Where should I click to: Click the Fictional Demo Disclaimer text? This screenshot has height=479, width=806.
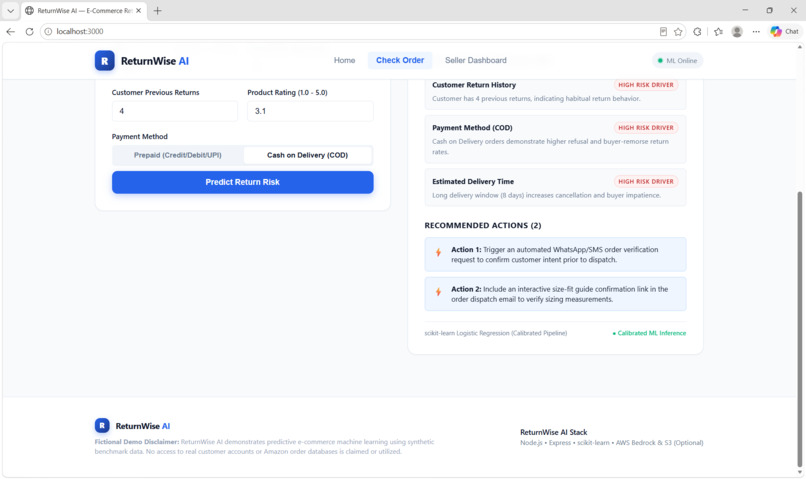click(264, 447)
